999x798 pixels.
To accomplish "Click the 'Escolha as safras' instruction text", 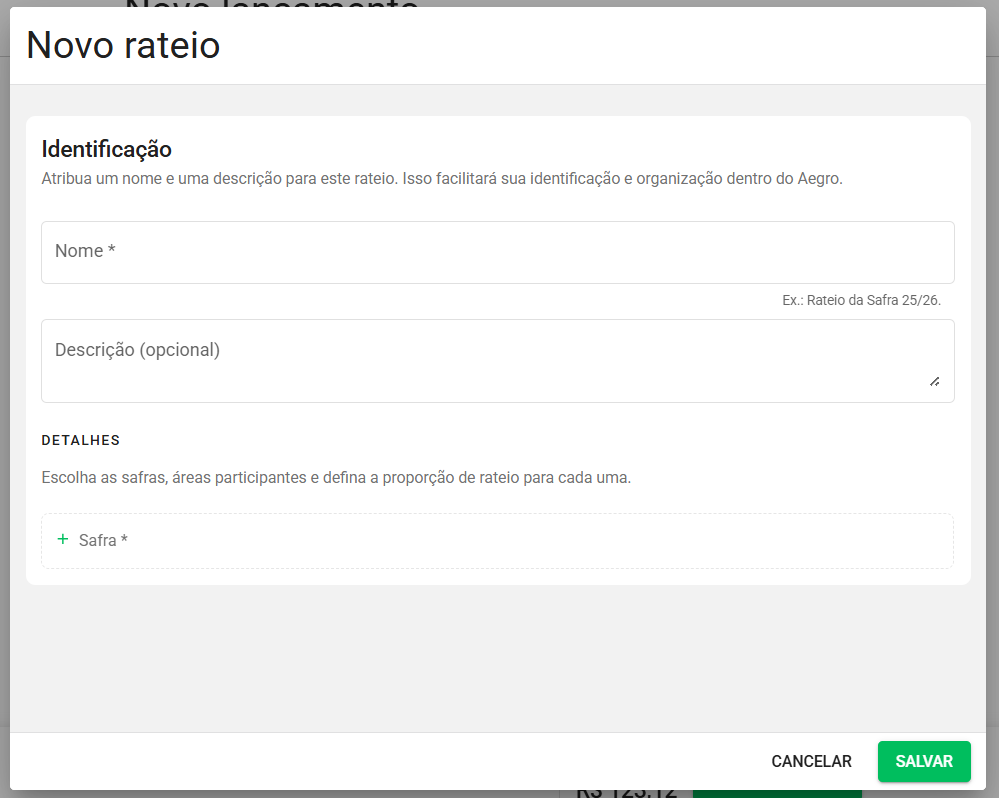I will click(x=336, y=477).
